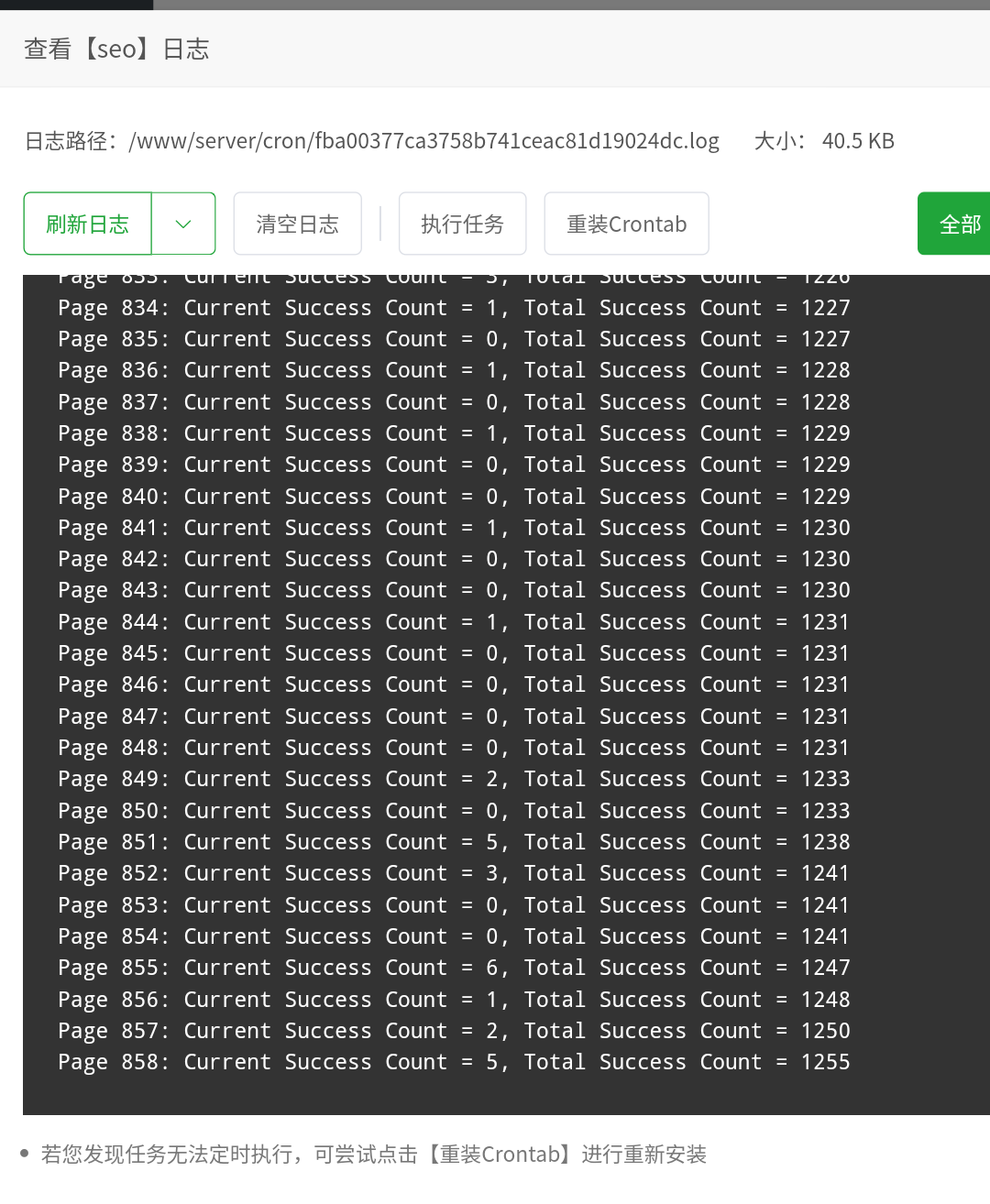Click the Page 845 log entry
This screenshot has width=990, height=1204.
point(454,654)
